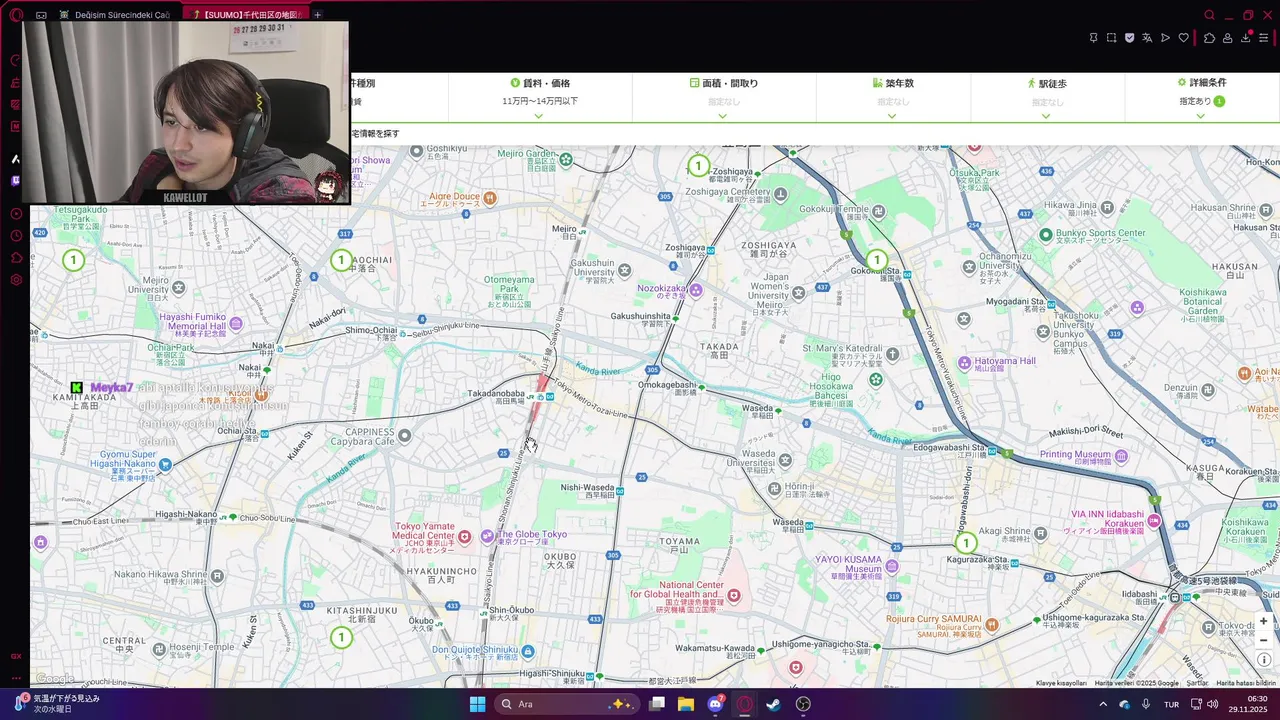The width and height of the screenshot is (1280, 720).
Task: Open the sidebar history clock icon
Action: coord(16,236)
